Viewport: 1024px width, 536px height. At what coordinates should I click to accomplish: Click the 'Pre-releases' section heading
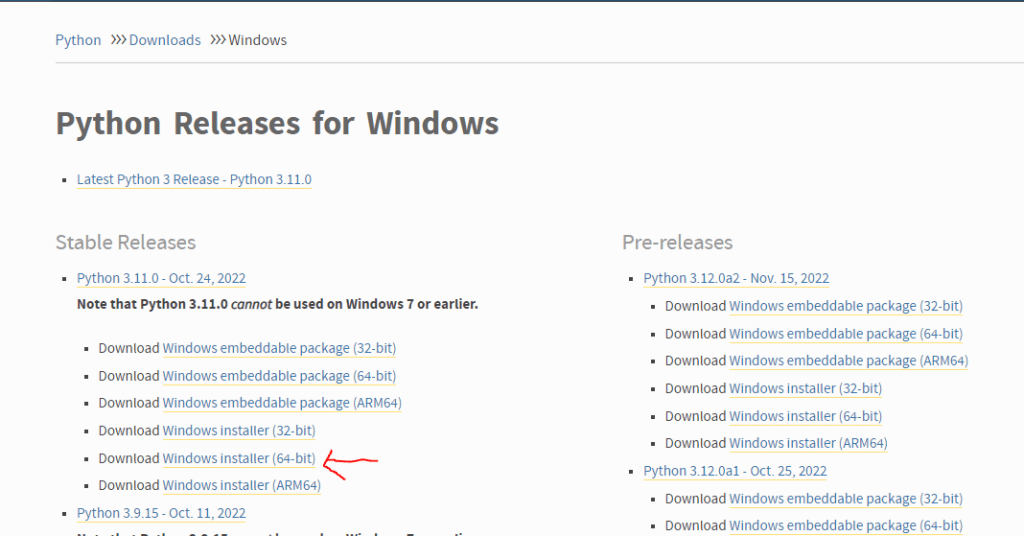[677, 242]
